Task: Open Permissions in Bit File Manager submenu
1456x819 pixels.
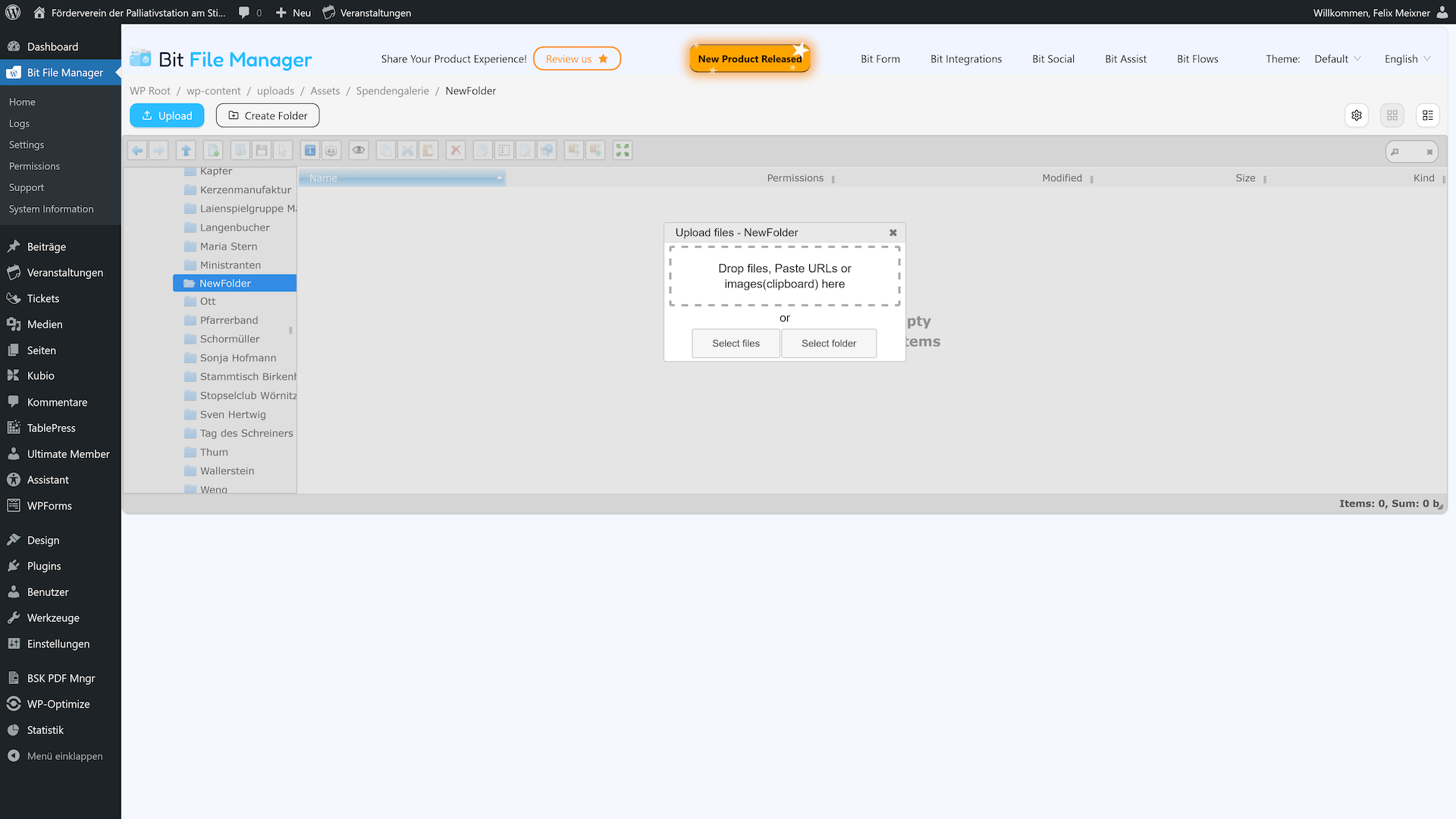Action: coord(34,166)
